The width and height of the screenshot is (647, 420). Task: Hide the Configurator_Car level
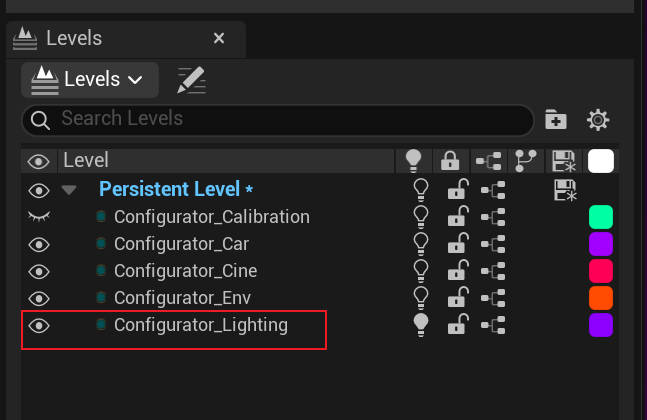tap(39, 244)
